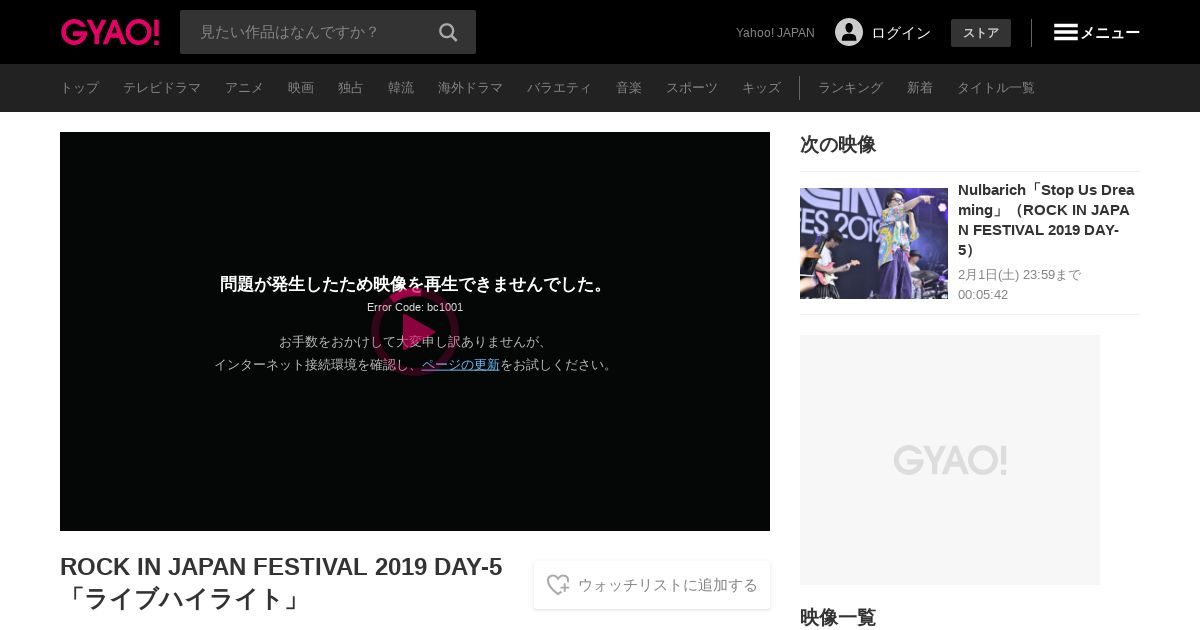Image resolution: width=1200 pixels, height=630 pixels.
Task: Click Error Code: bc1001 text
Action: click(x=415, y=307)
